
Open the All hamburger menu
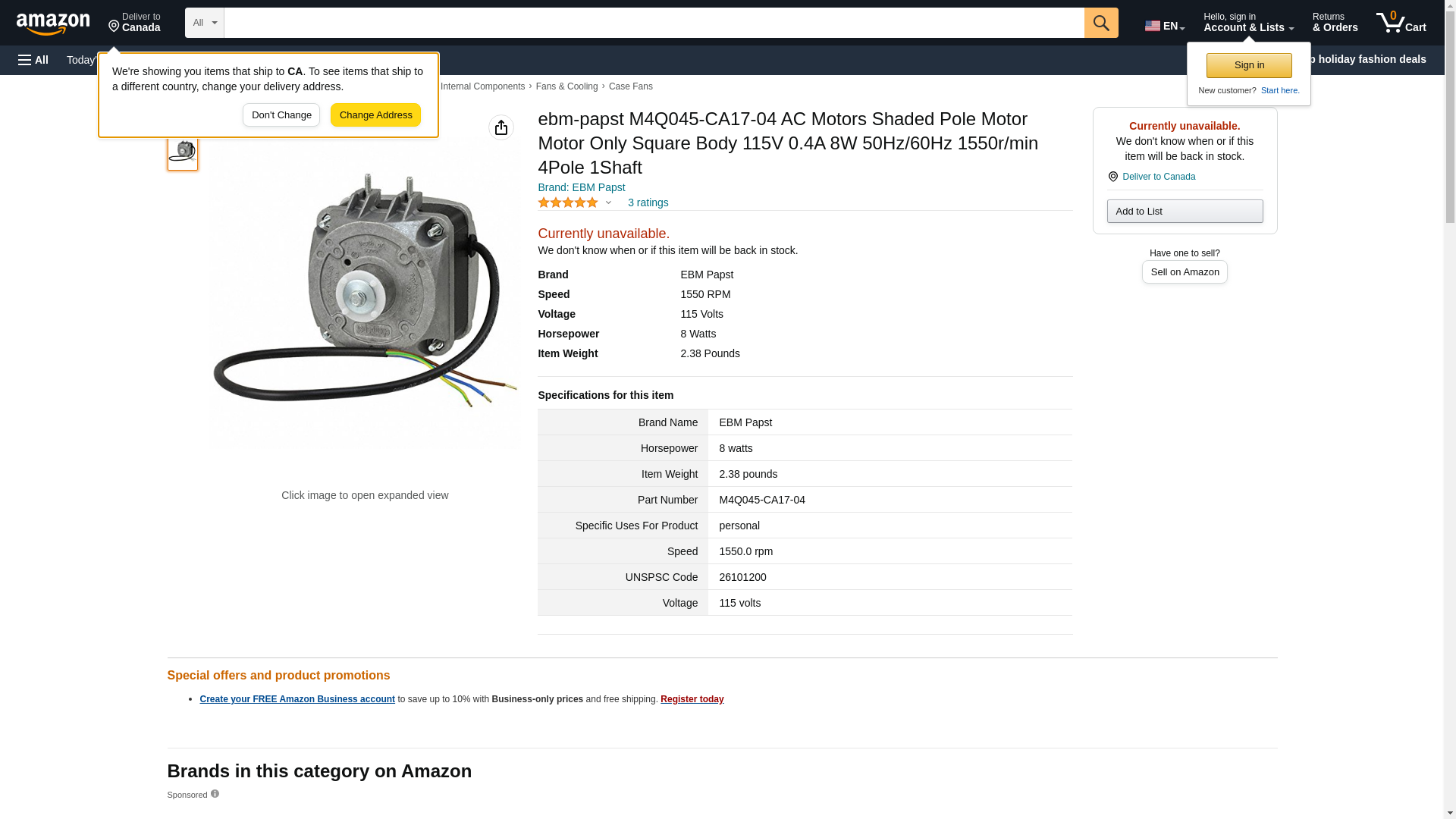pos(33,60)
